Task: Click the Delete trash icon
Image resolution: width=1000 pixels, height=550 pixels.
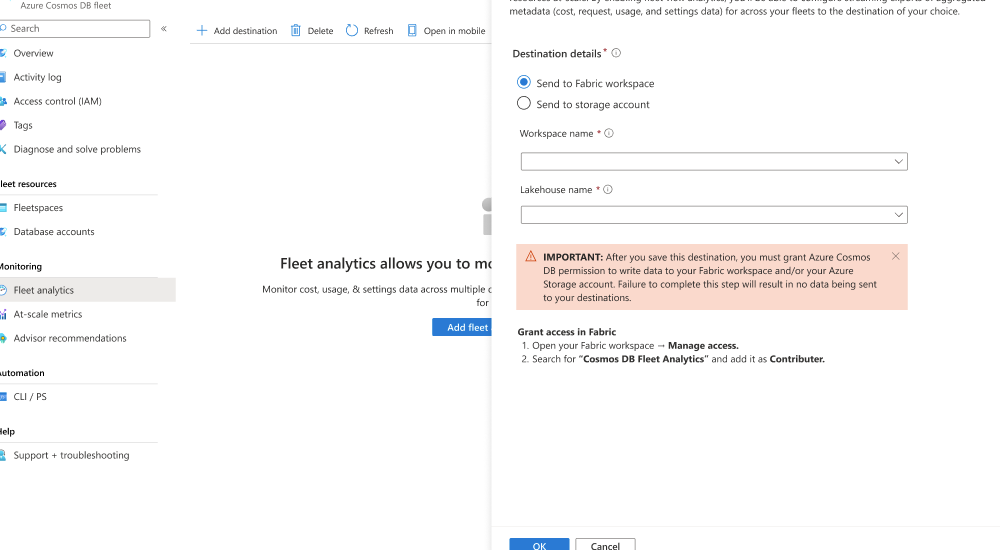Action: (x=296, y=31)
